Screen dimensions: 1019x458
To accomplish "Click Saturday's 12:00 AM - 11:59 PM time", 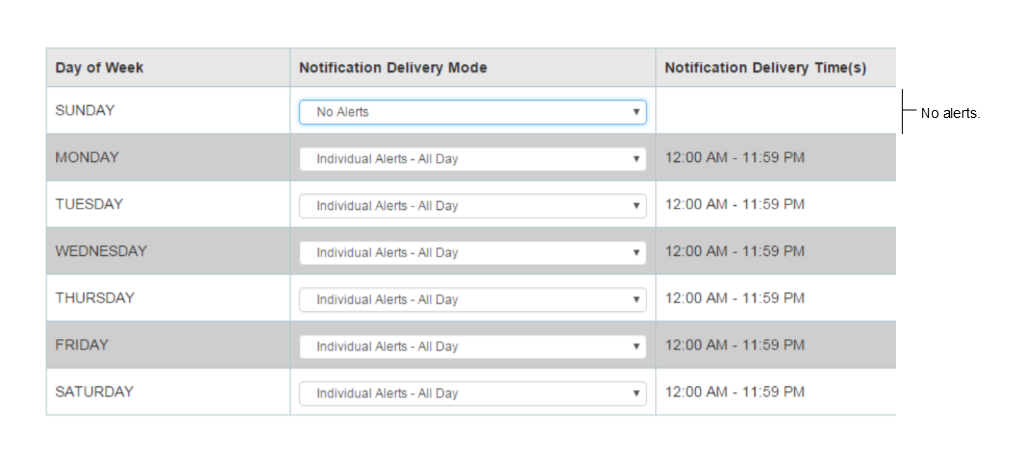I will (x=734, y=392).
